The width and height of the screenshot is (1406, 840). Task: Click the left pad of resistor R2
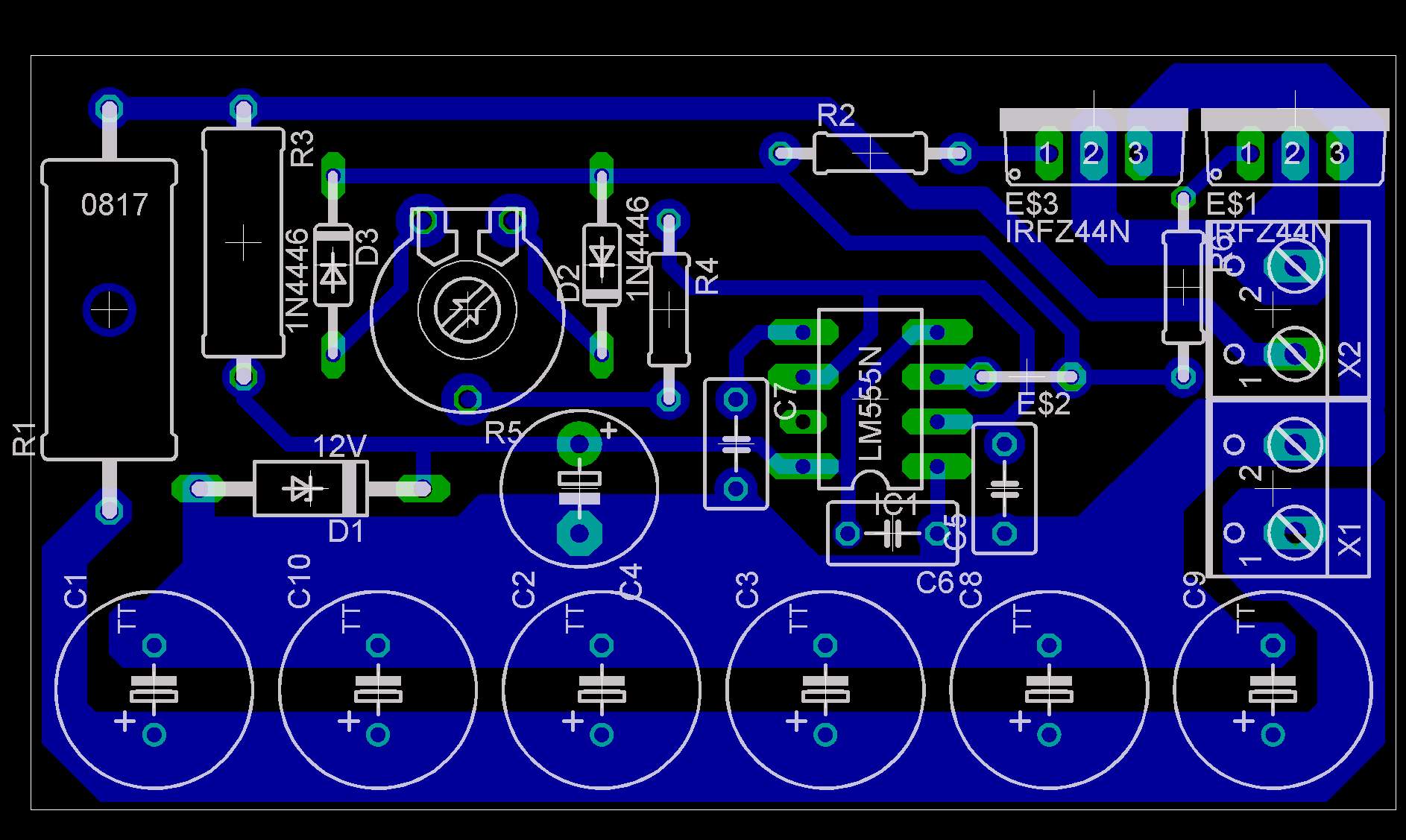(x=781, y=154)
